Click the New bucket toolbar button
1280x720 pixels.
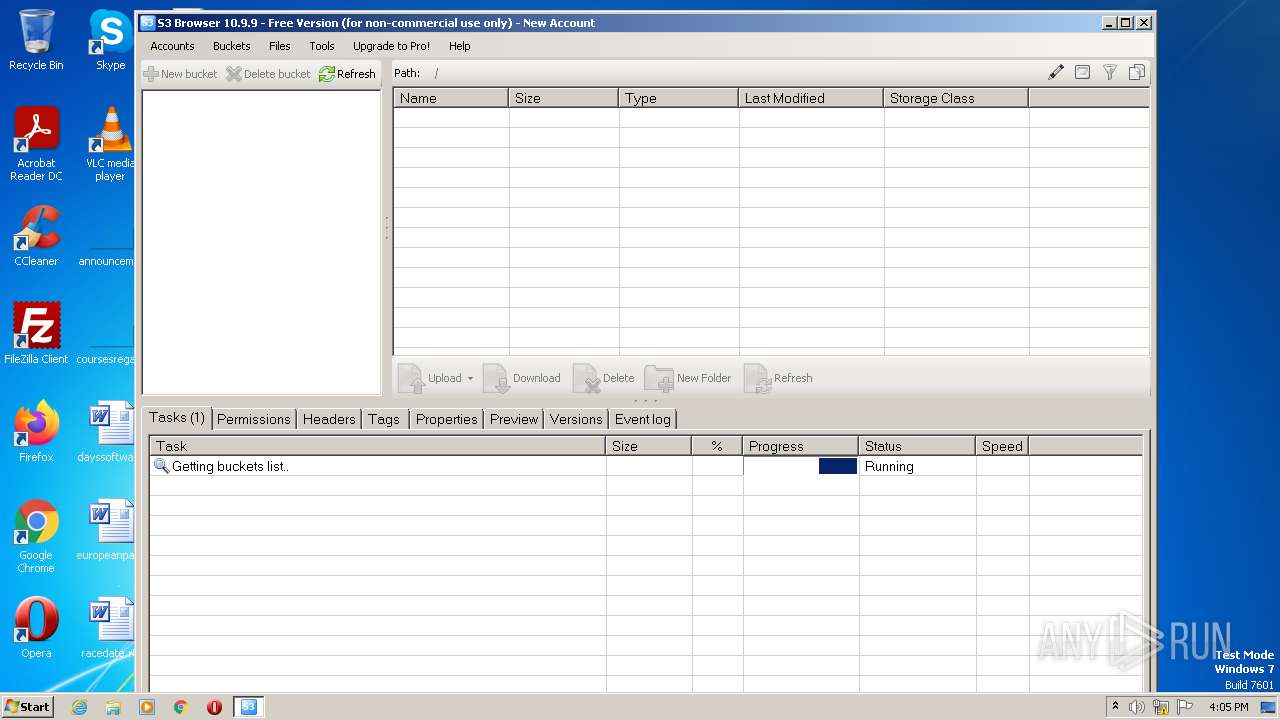pos(180,74)
